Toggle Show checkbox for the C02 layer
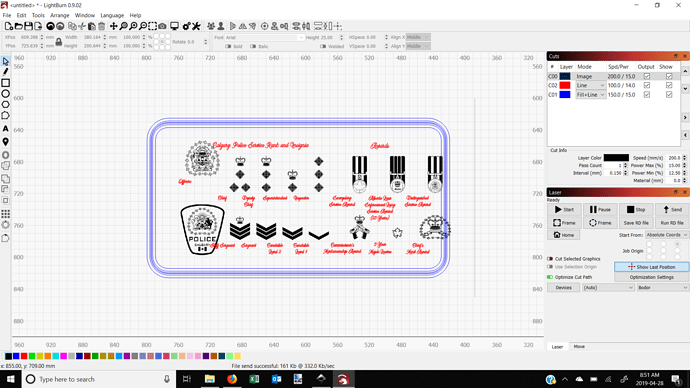This screenshot has width=690, height=388. 669,85
